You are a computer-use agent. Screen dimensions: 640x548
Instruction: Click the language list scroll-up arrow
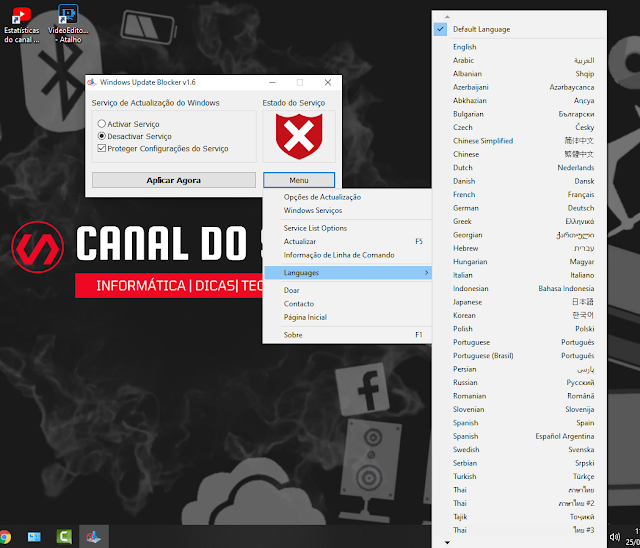click(447, 17)
